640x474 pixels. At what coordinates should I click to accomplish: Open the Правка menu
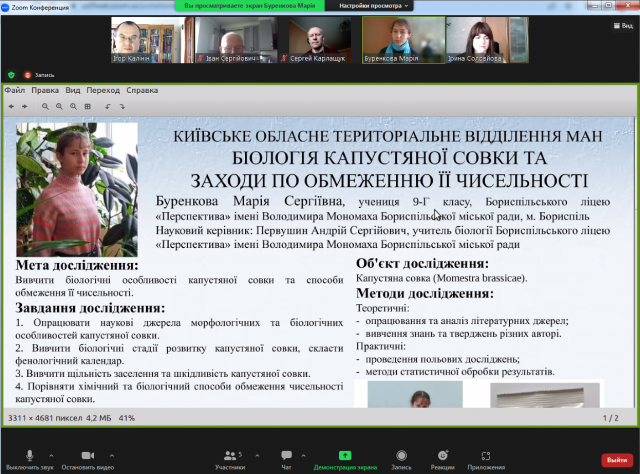(45, 90)
